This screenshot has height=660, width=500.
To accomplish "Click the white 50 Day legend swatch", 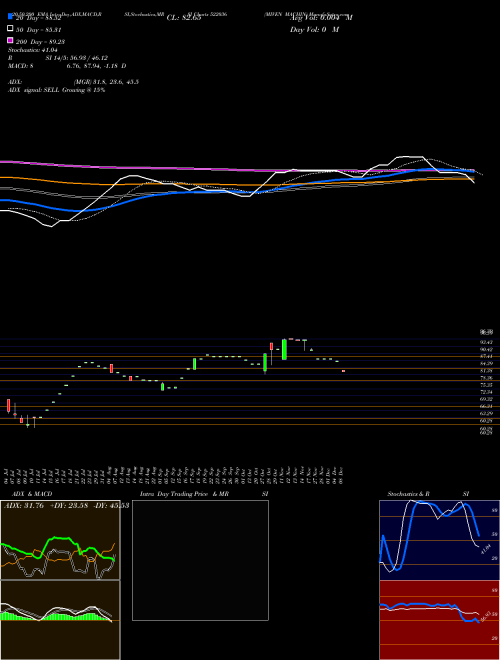I will coord(10,29).
